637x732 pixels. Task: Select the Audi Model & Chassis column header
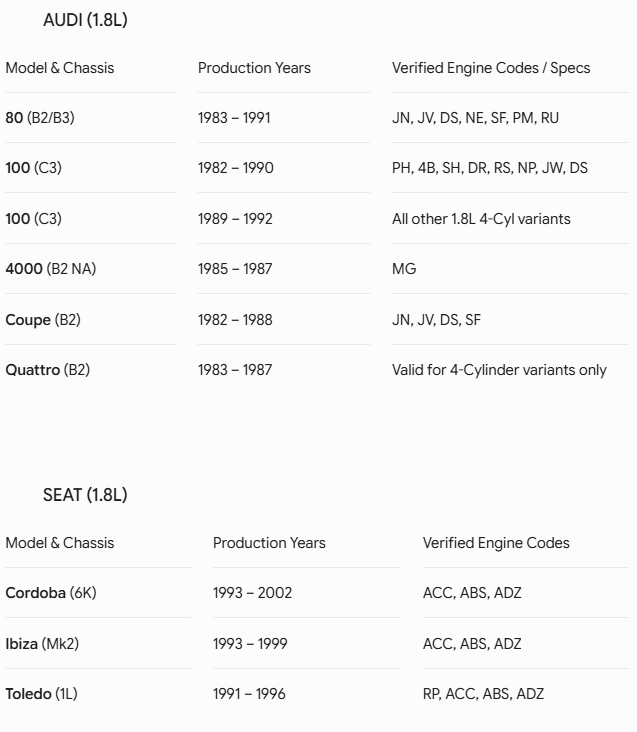60,68
